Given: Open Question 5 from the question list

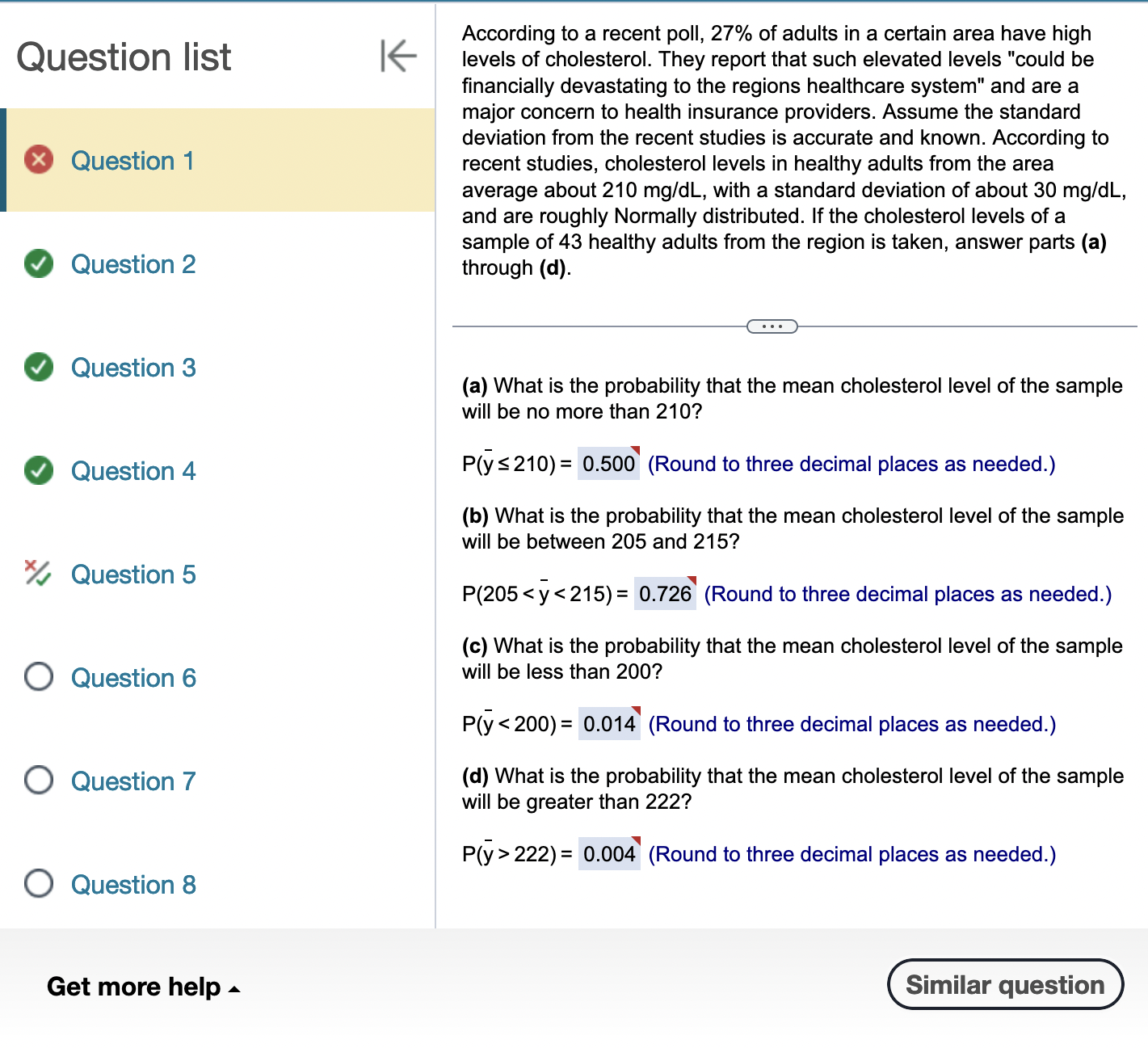Looking at the screenshot, I should [x=133, y=575].
